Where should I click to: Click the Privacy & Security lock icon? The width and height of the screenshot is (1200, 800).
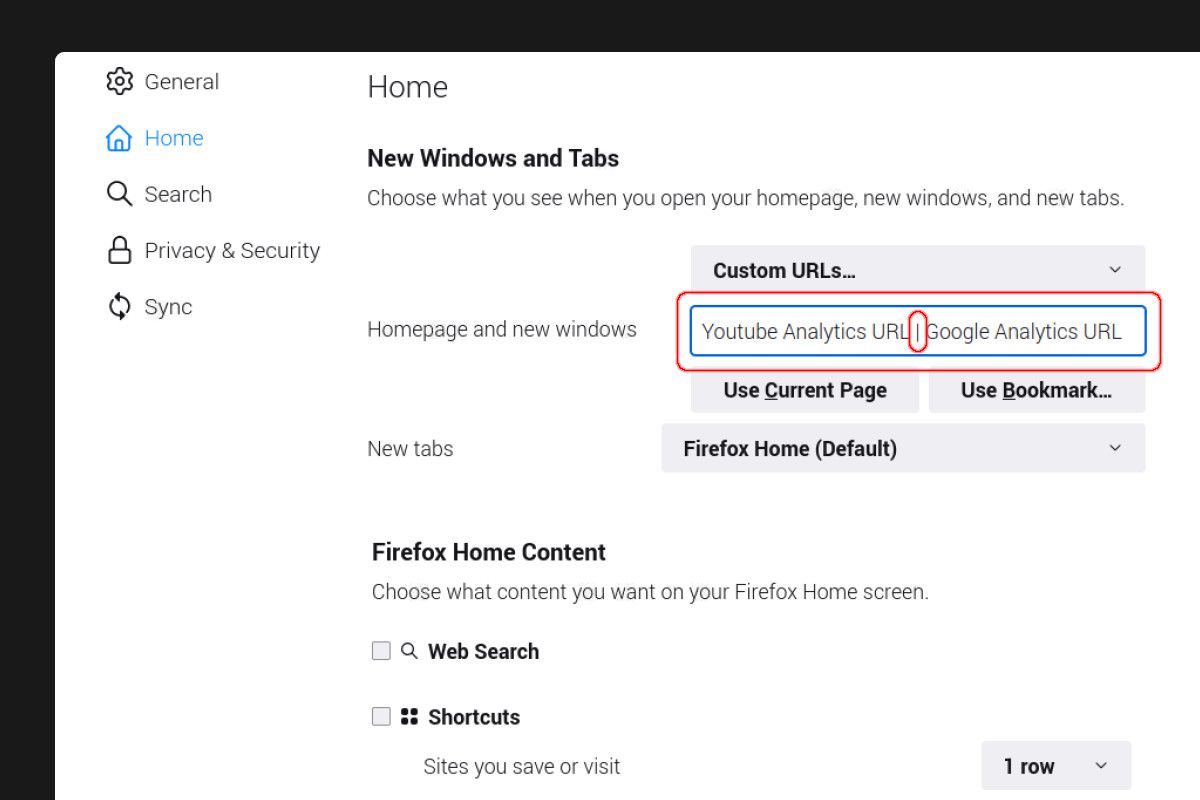(119, 250)
